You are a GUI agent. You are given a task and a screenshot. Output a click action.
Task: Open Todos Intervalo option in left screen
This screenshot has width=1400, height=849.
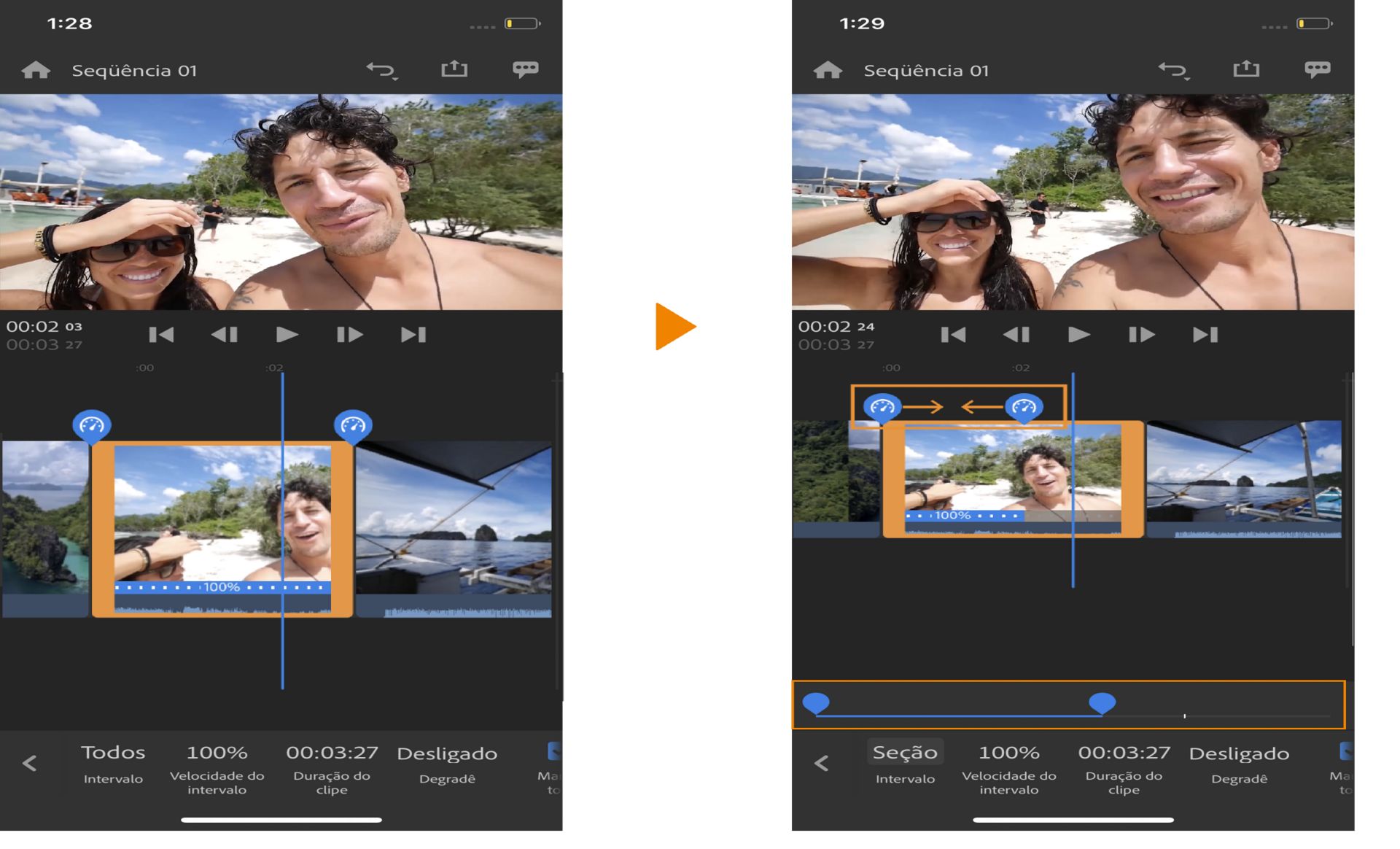(x=113, y=763)
